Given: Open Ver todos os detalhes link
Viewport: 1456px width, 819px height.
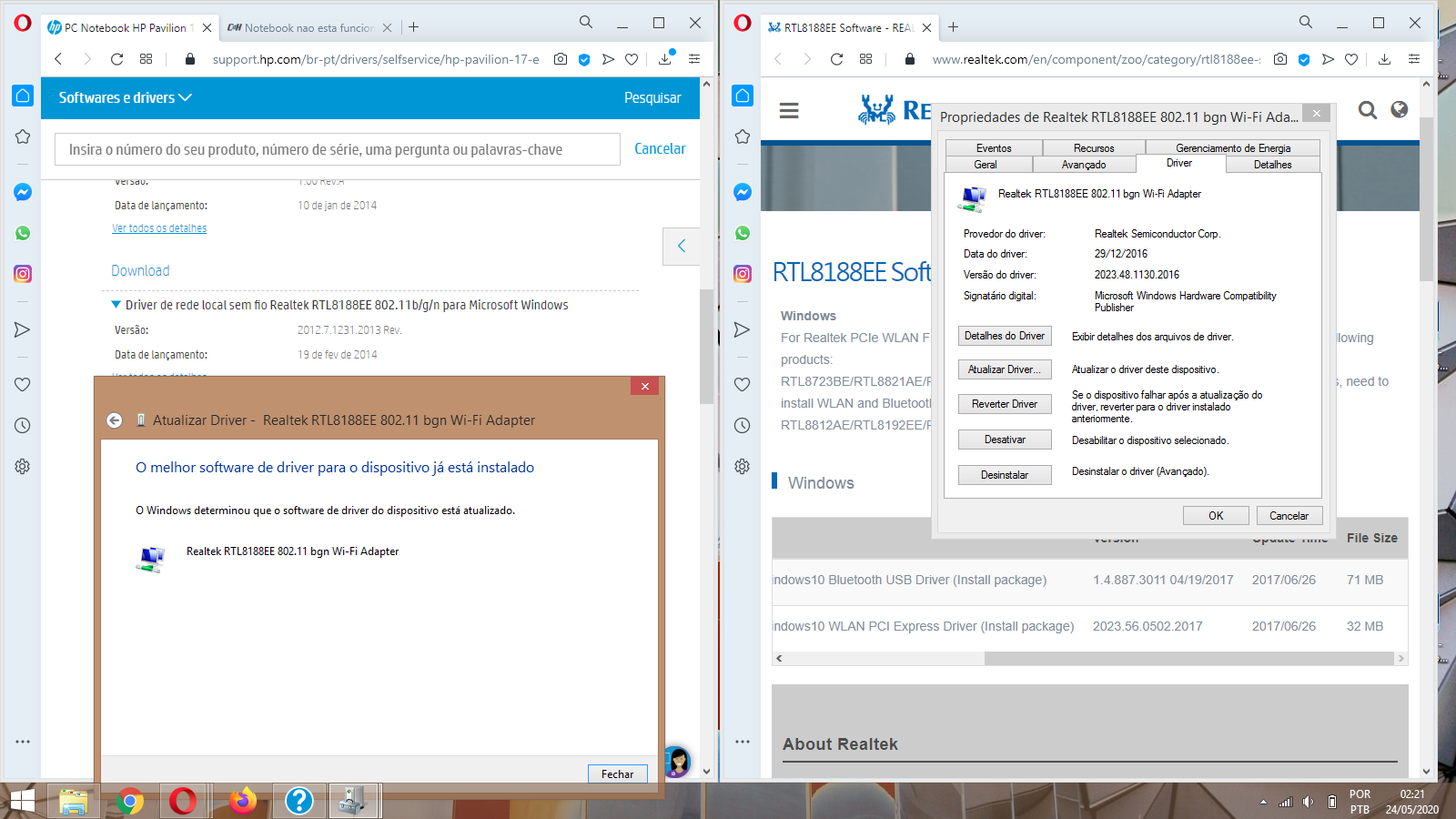Looking at the screenshot, I should tap(159, 228).
